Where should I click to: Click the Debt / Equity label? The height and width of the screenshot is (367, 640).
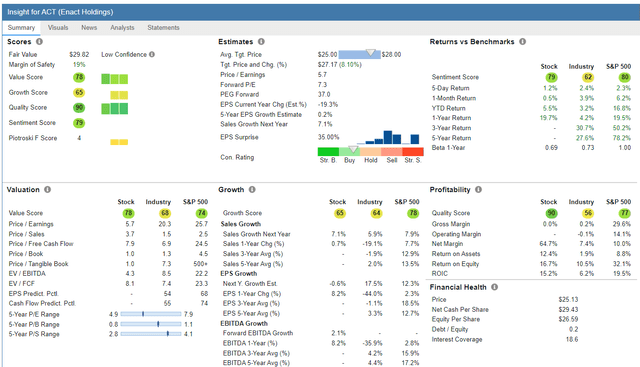point(450,329)
